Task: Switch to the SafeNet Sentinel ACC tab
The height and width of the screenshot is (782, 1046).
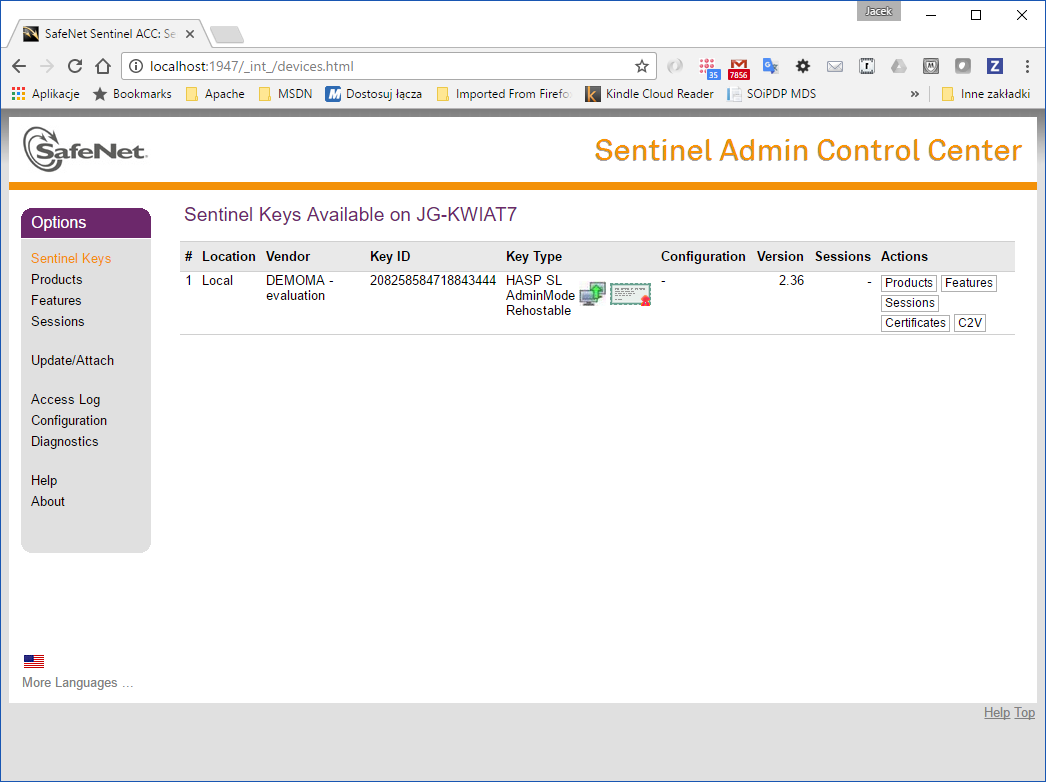Action: (x=100, y=32)
